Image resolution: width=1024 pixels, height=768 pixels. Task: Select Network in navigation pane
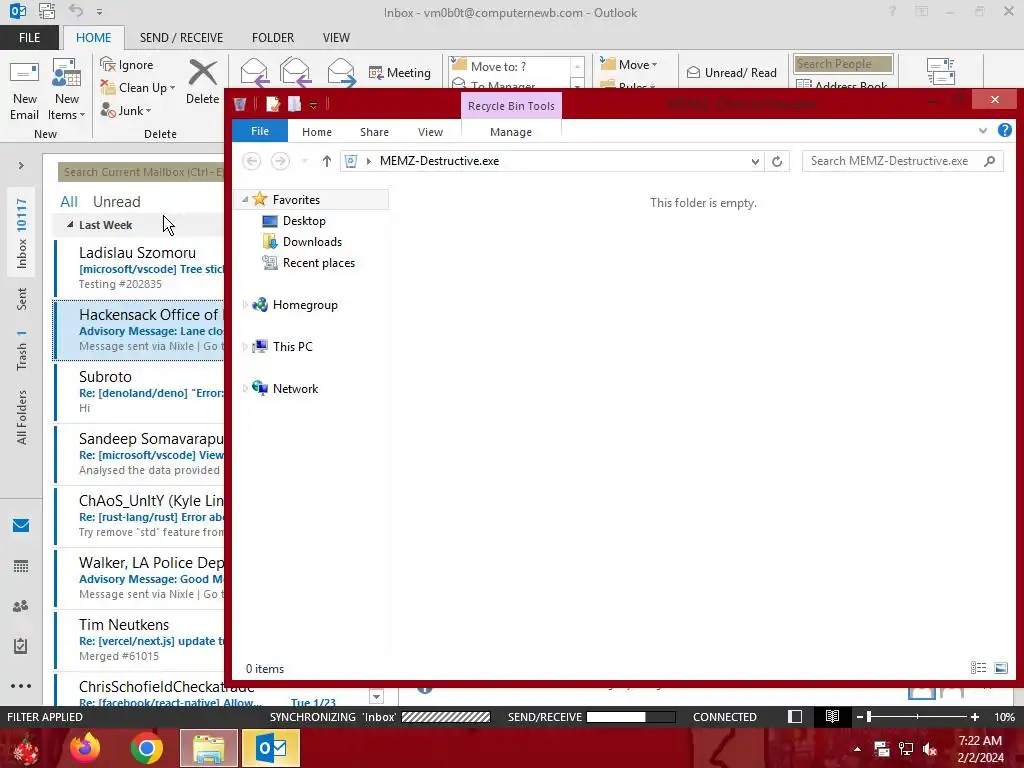click(295, 389)
